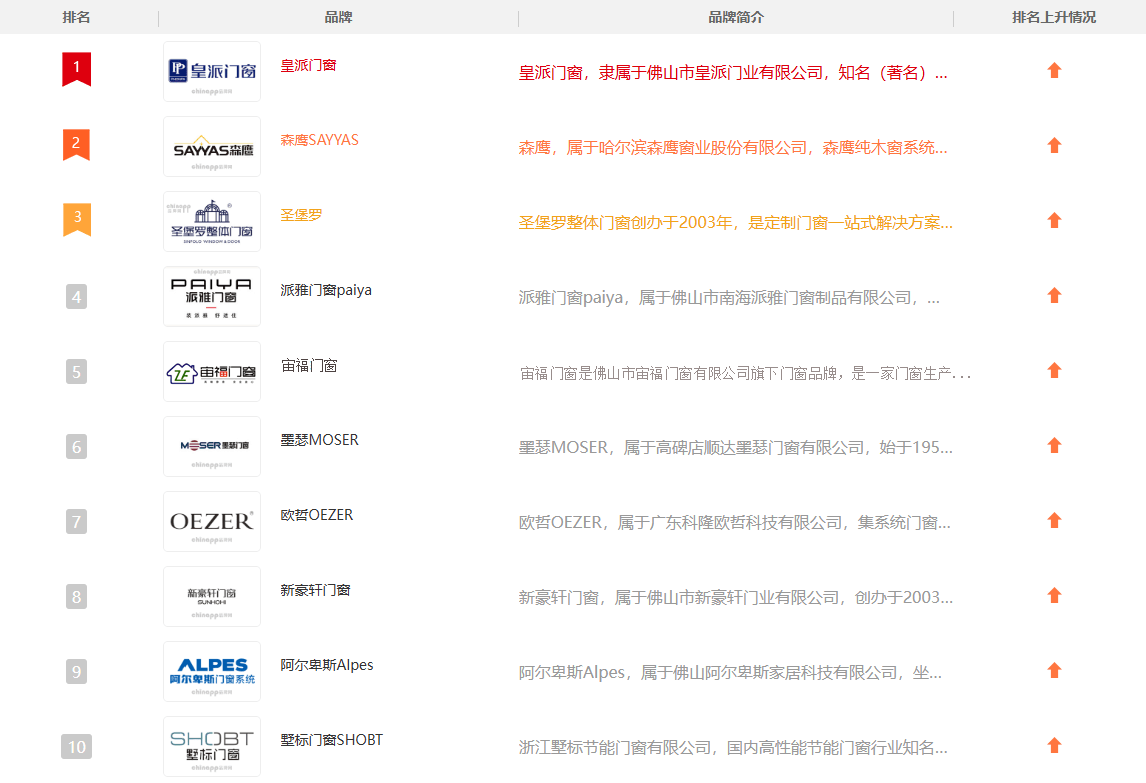Open the 墨瑟MOSER brand name link
1146x783 pixels.
pos(319,440)
